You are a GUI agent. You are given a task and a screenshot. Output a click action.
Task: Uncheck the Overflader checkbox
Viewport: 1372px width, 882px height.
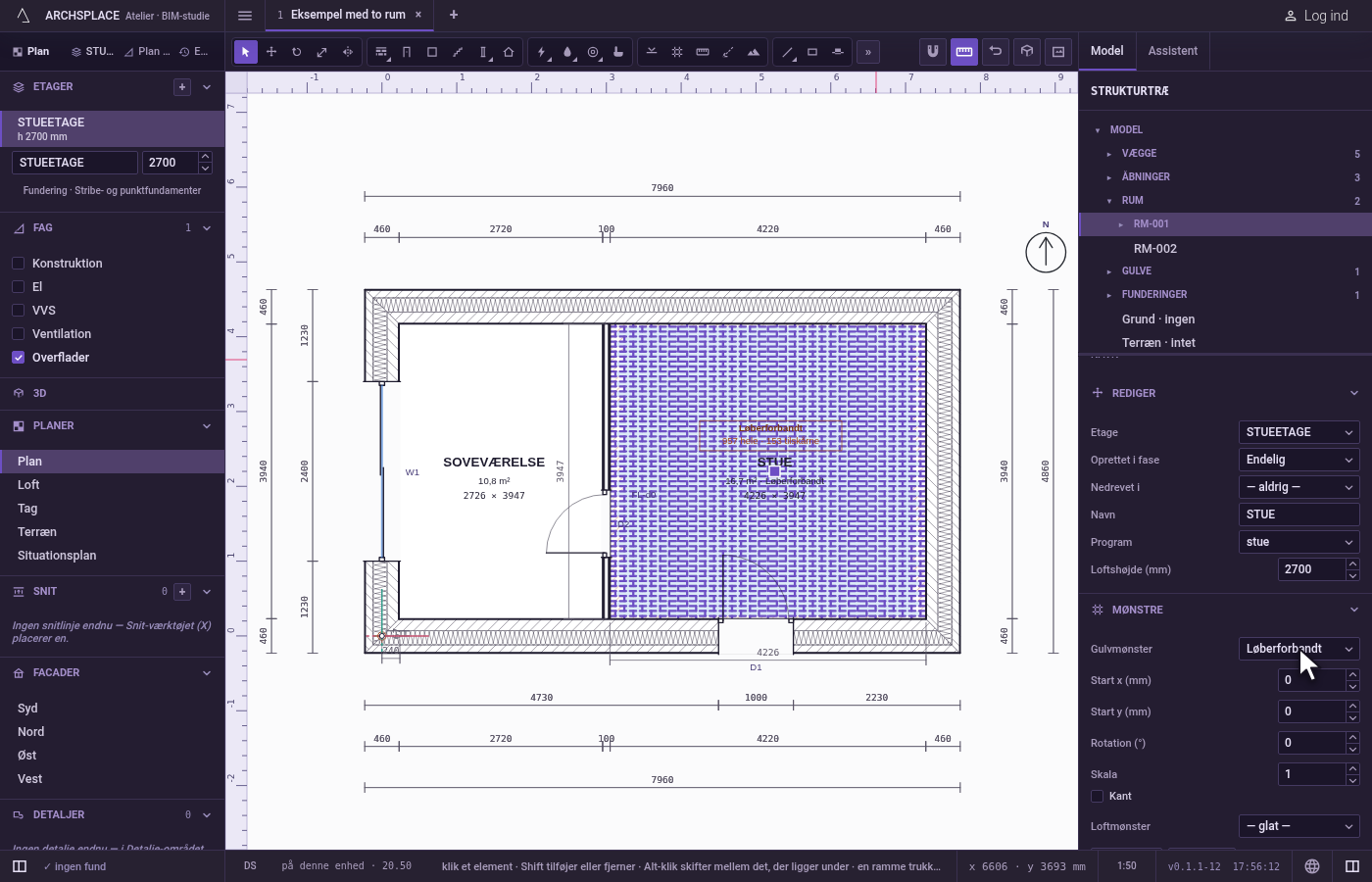click(x=18, y=357)
